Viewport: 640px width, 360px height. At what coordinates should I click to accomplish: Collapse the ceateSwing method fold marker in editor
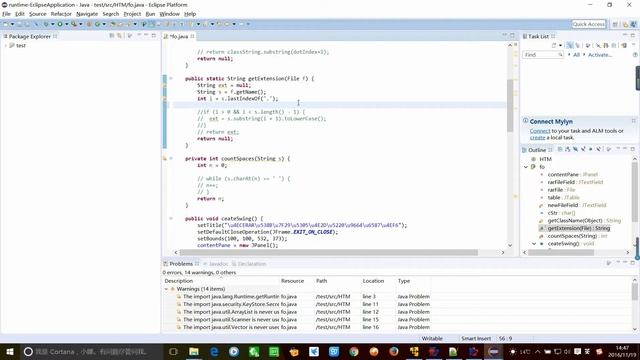tap(171, 218)
